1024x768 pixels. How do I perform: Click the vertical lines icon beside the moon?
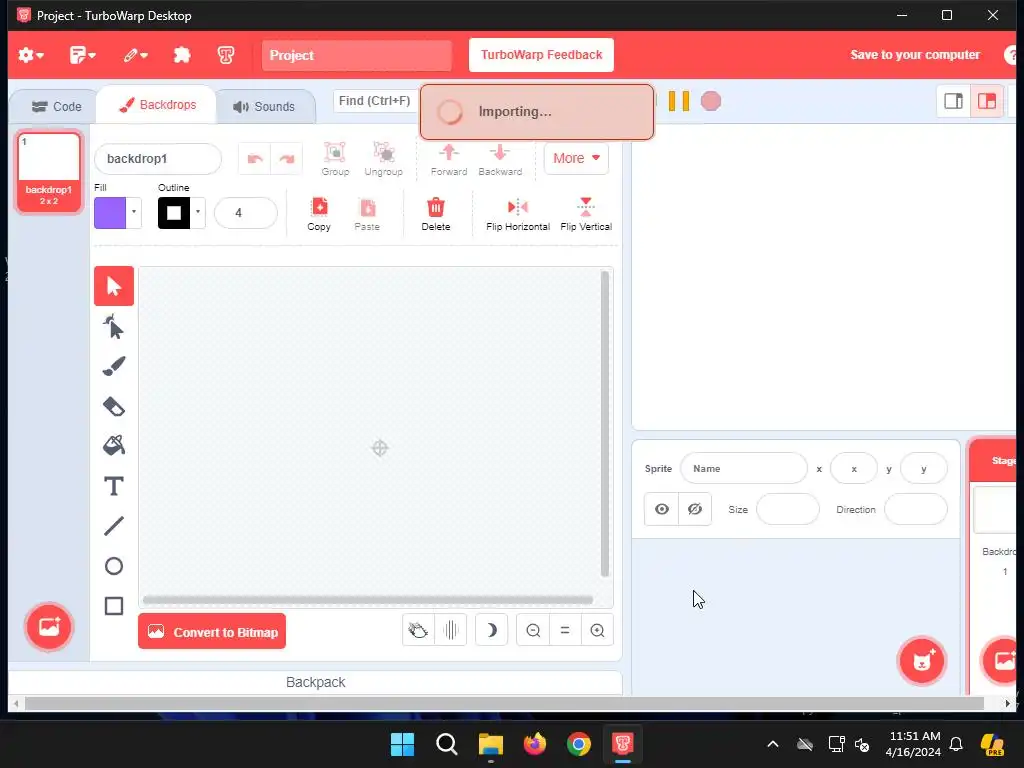pos(451,630)
